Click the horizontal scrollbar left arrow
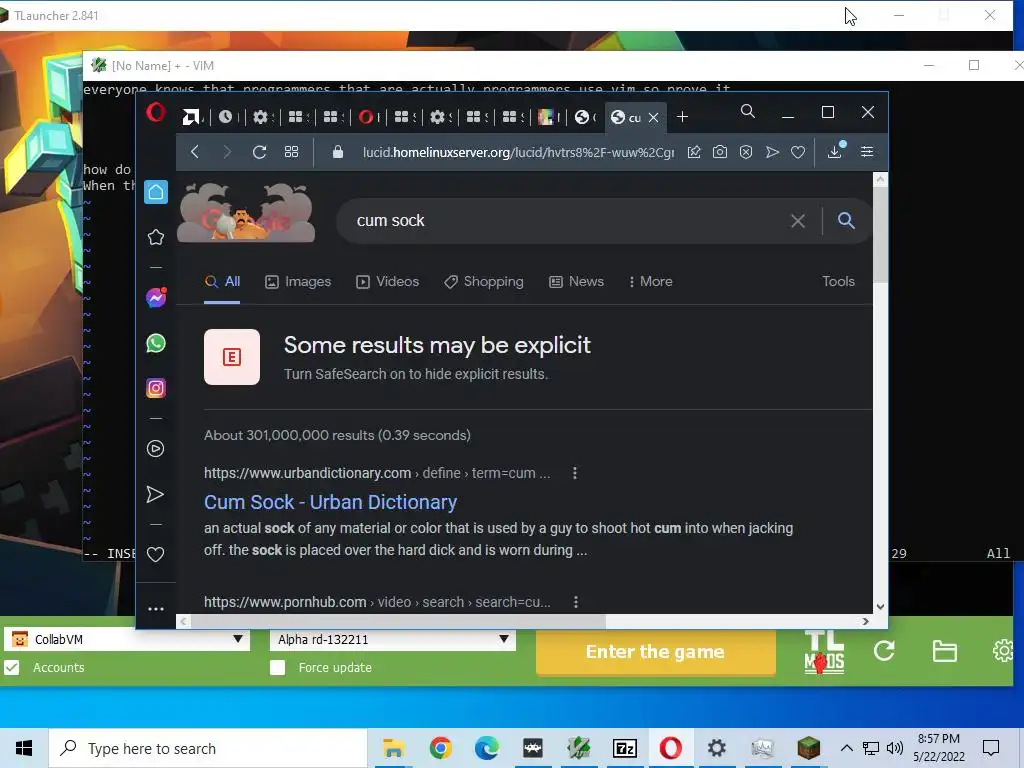Screen dimensions: 1024x768 [184, 621]
